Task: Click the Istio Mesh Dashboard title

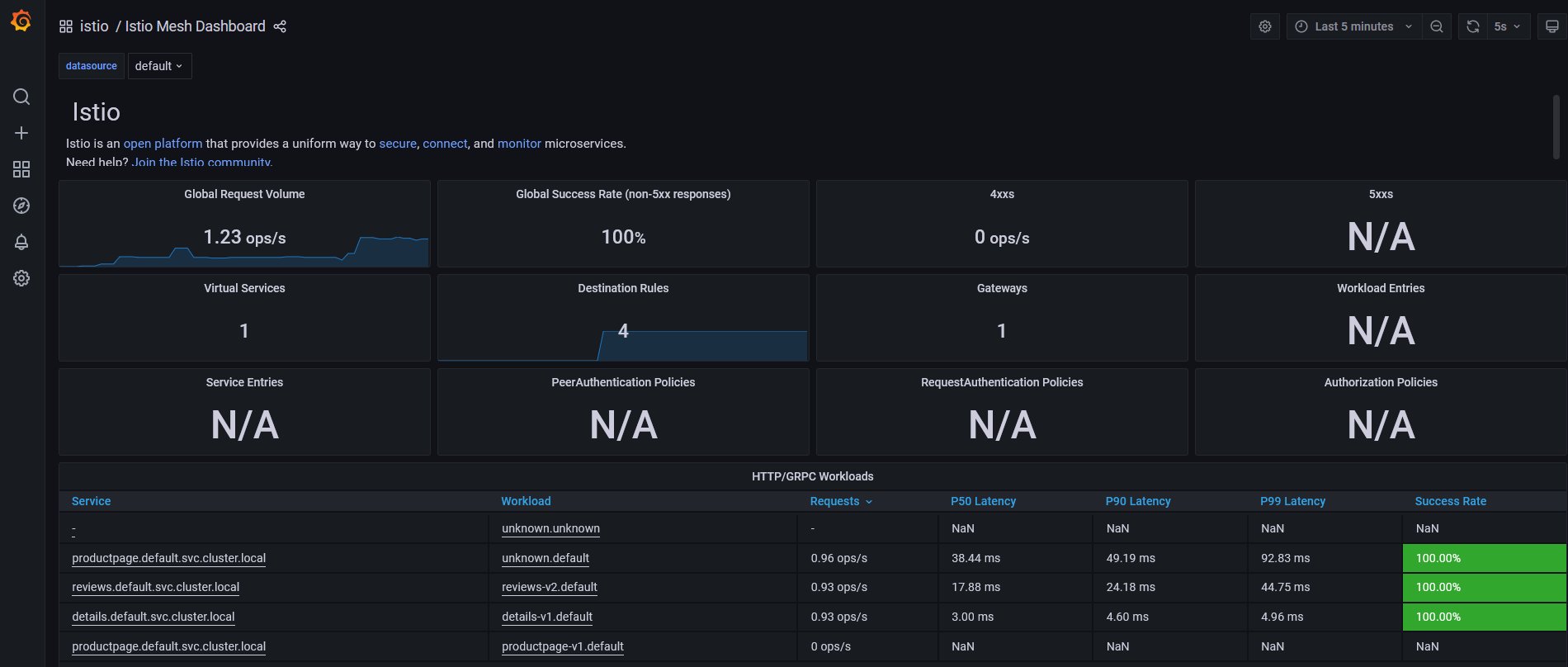Action: [195, 26]
